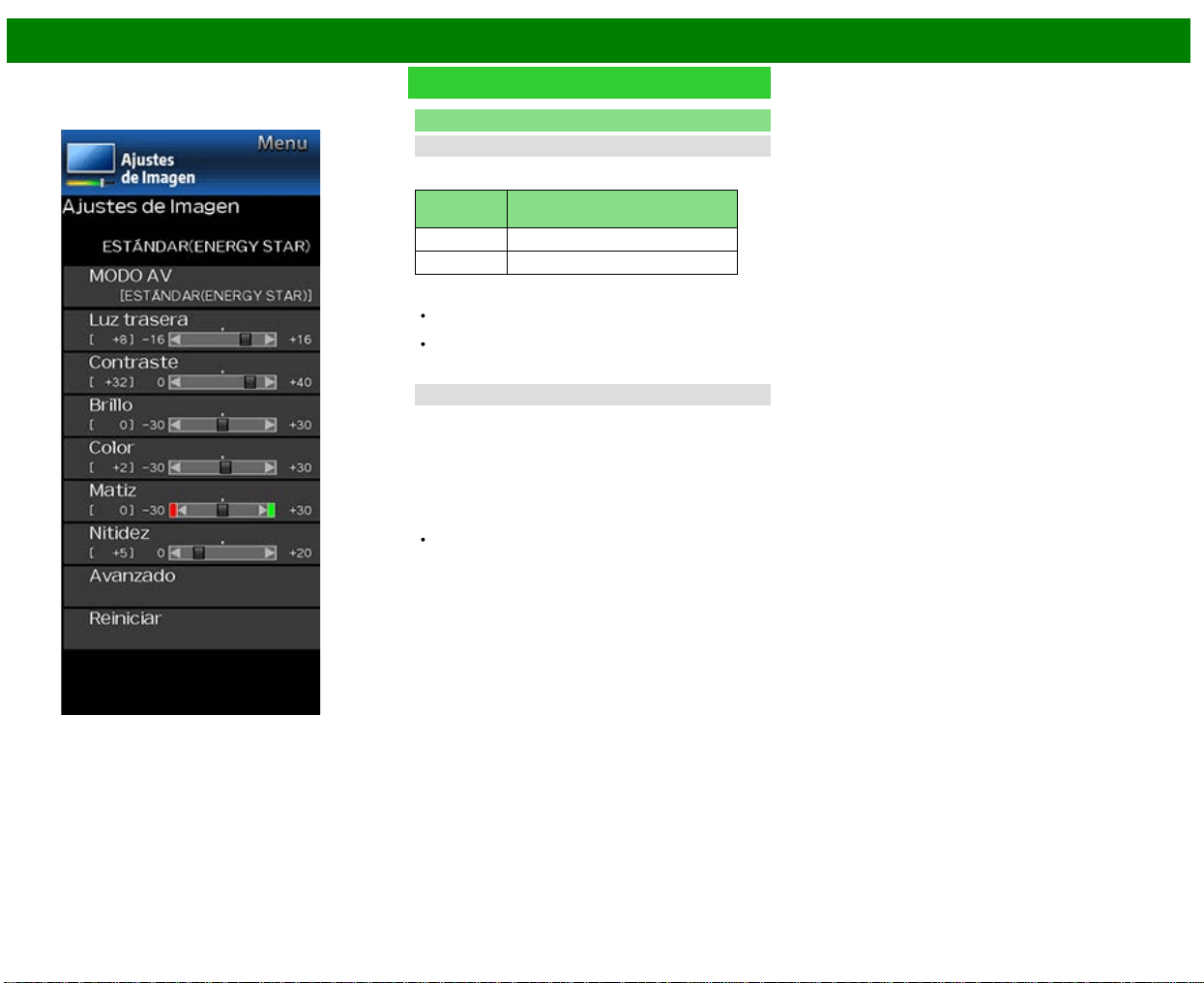Click the Contraste maximum +40
Image resolution: width=1204 pixels, height=983 pixels.
click(301, 382)
